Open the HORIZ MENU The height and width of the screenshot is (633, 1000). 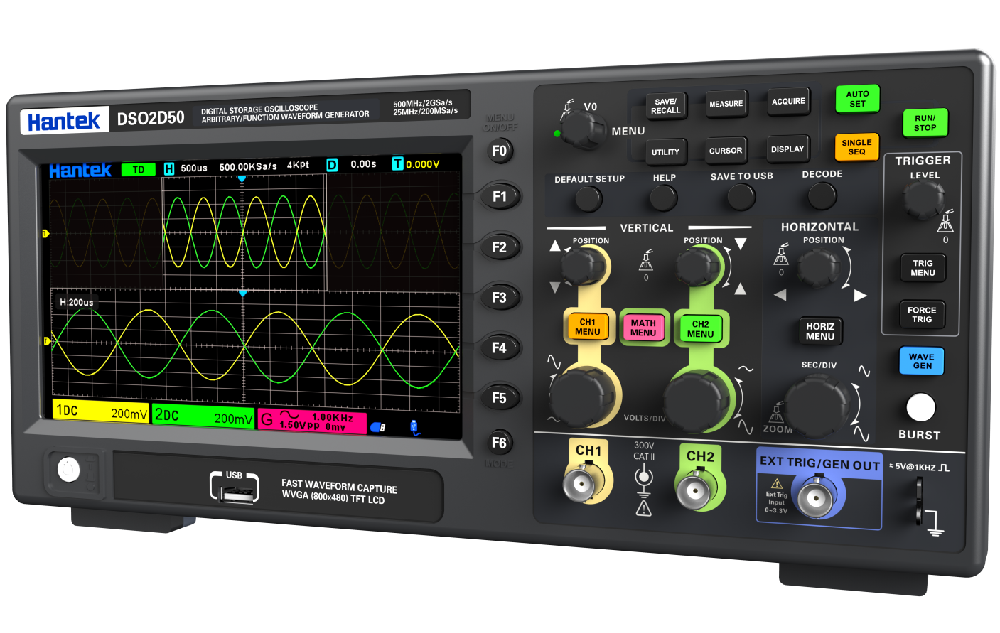pos(820,331)
